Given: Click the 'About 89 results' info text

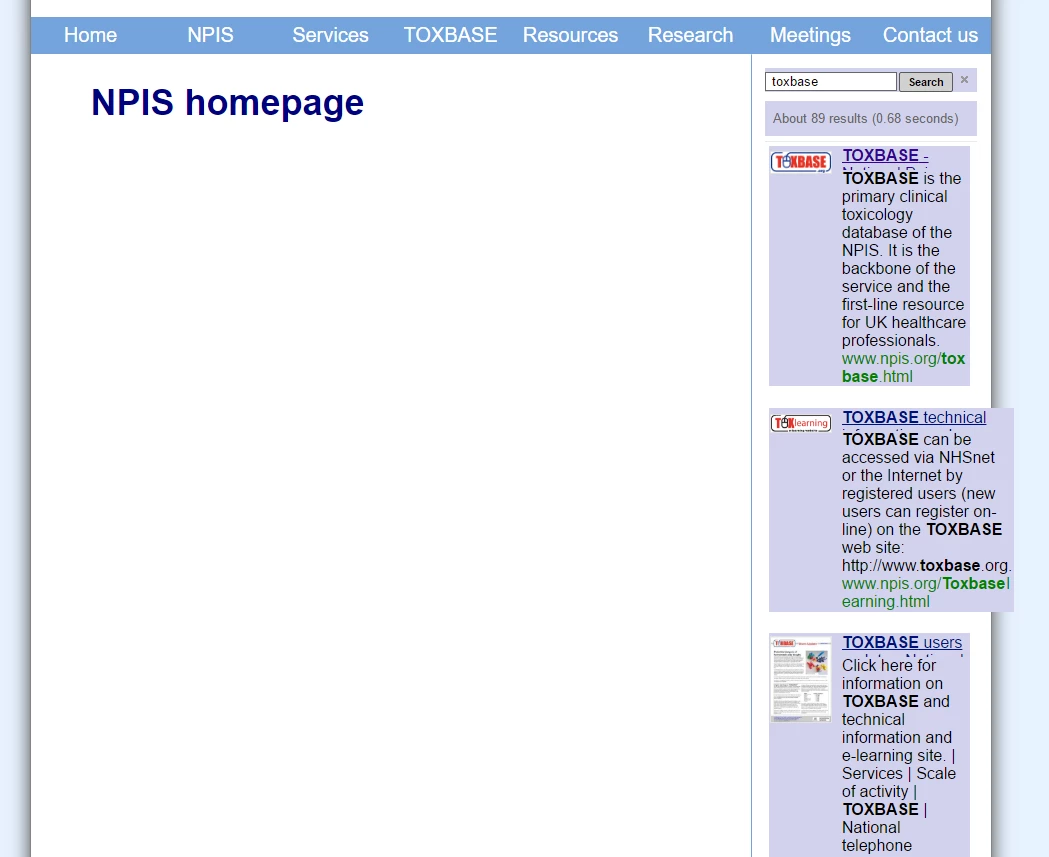Looking at the screenshot, I should tap(866, 118).
